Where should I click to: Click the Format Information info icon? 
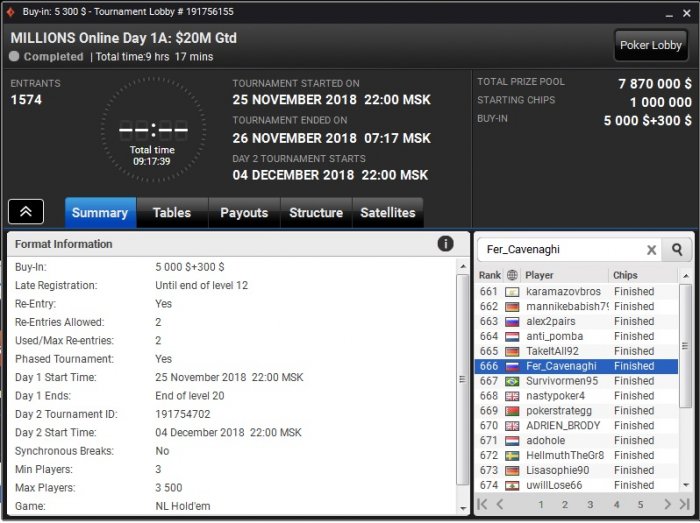click(x=445, y=244)
